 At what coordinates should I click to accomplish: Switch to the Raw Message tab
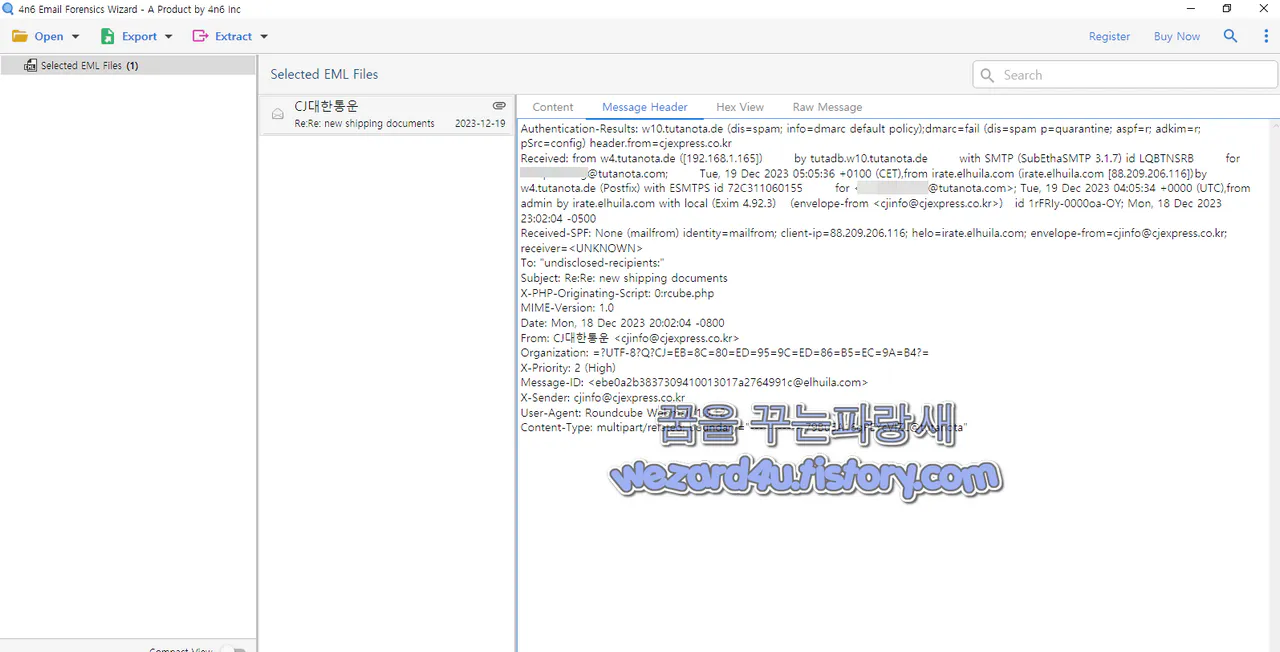click(827, 107)
